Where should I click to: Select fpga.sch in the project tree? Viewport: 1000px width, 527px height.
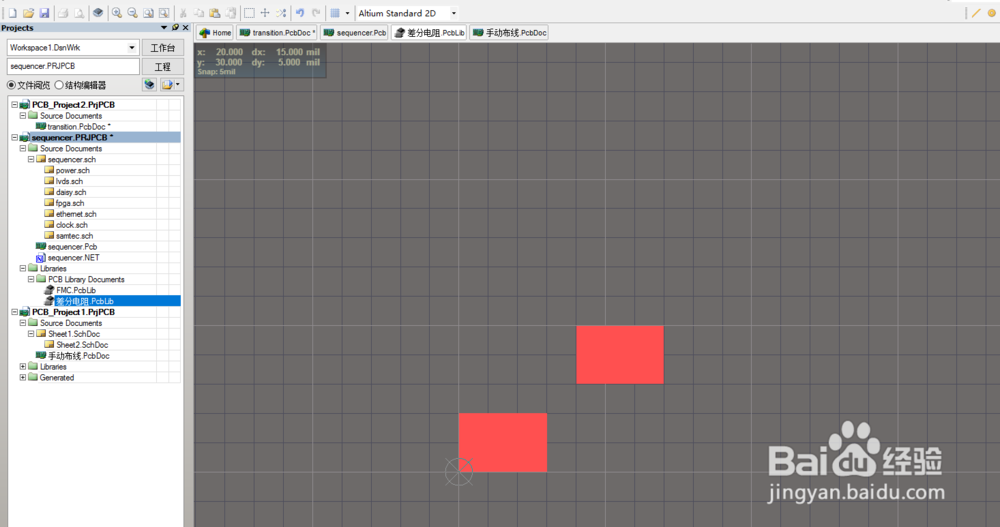tap(70, 203)
